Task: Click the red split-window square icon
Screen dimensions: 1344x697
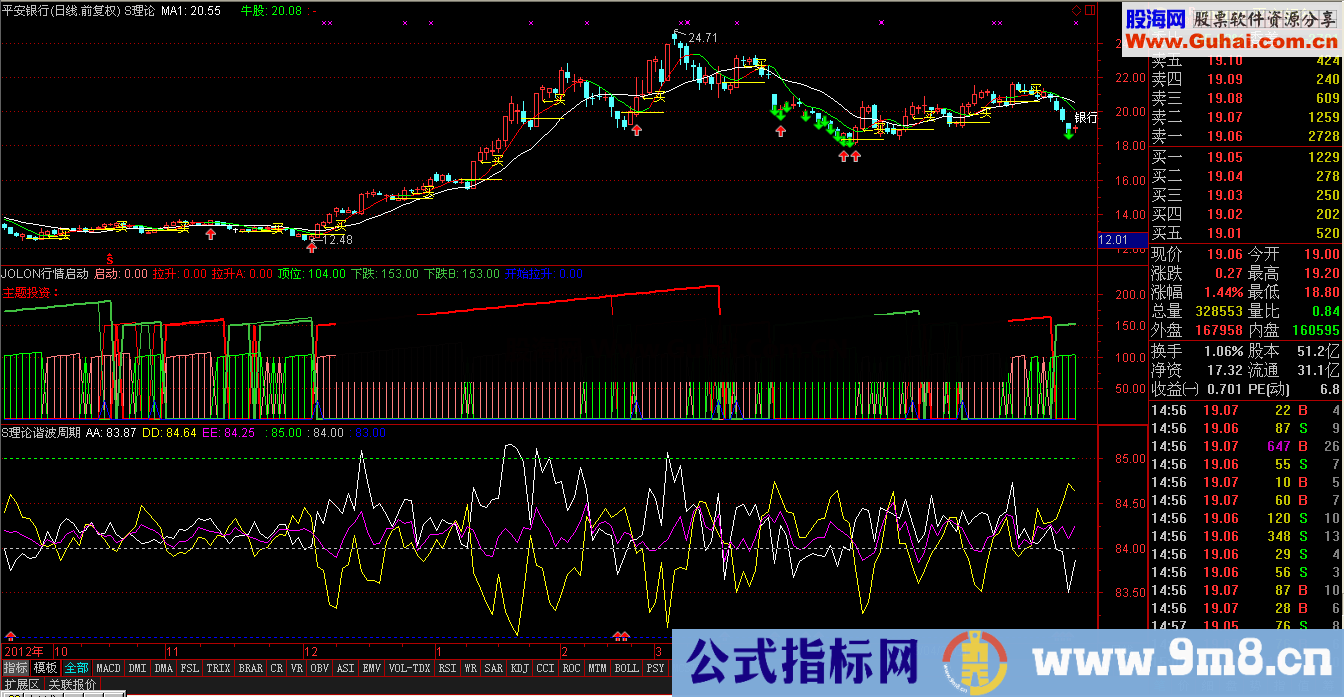Action: 1089,10
